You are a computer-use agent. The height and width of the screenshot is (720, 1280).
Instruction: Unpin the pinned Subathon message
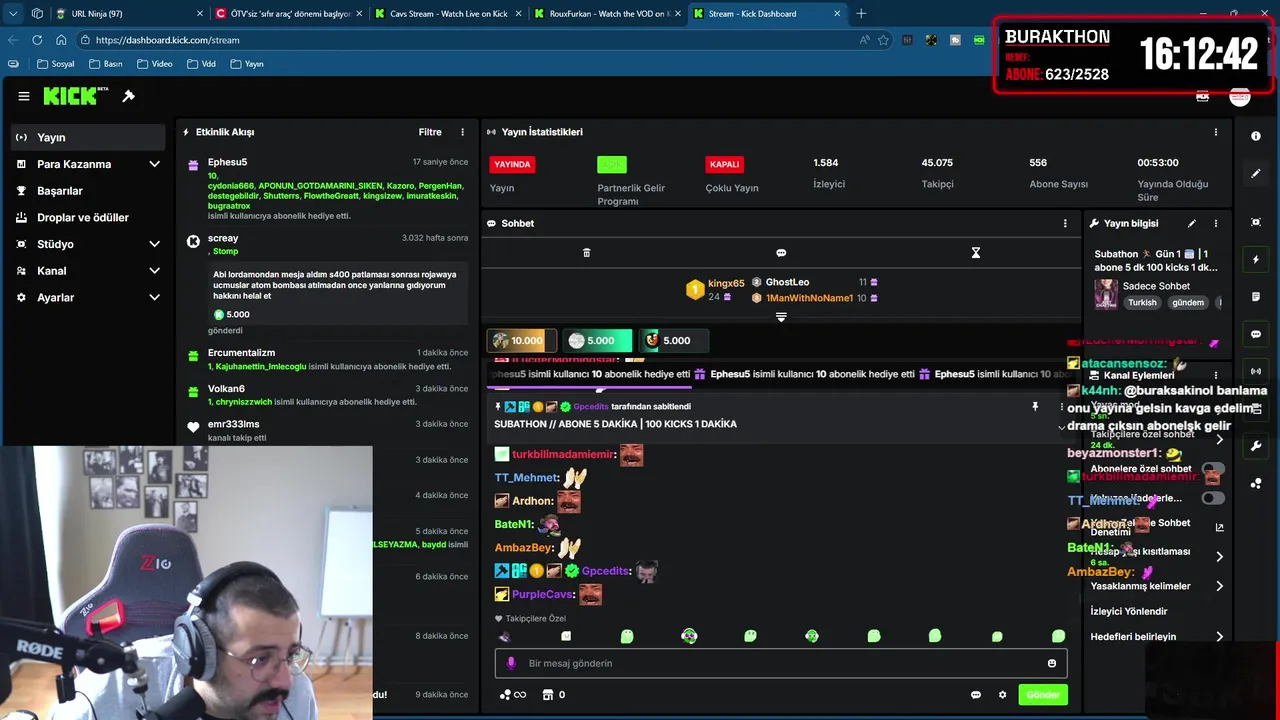1035,407
